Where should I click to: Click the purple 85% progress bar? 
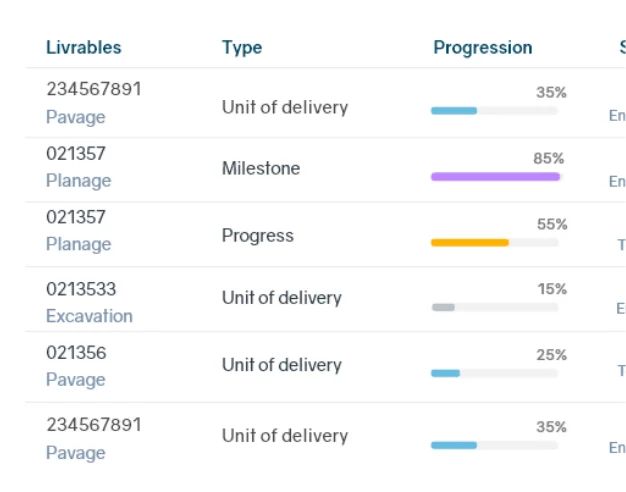coord(495,176)
